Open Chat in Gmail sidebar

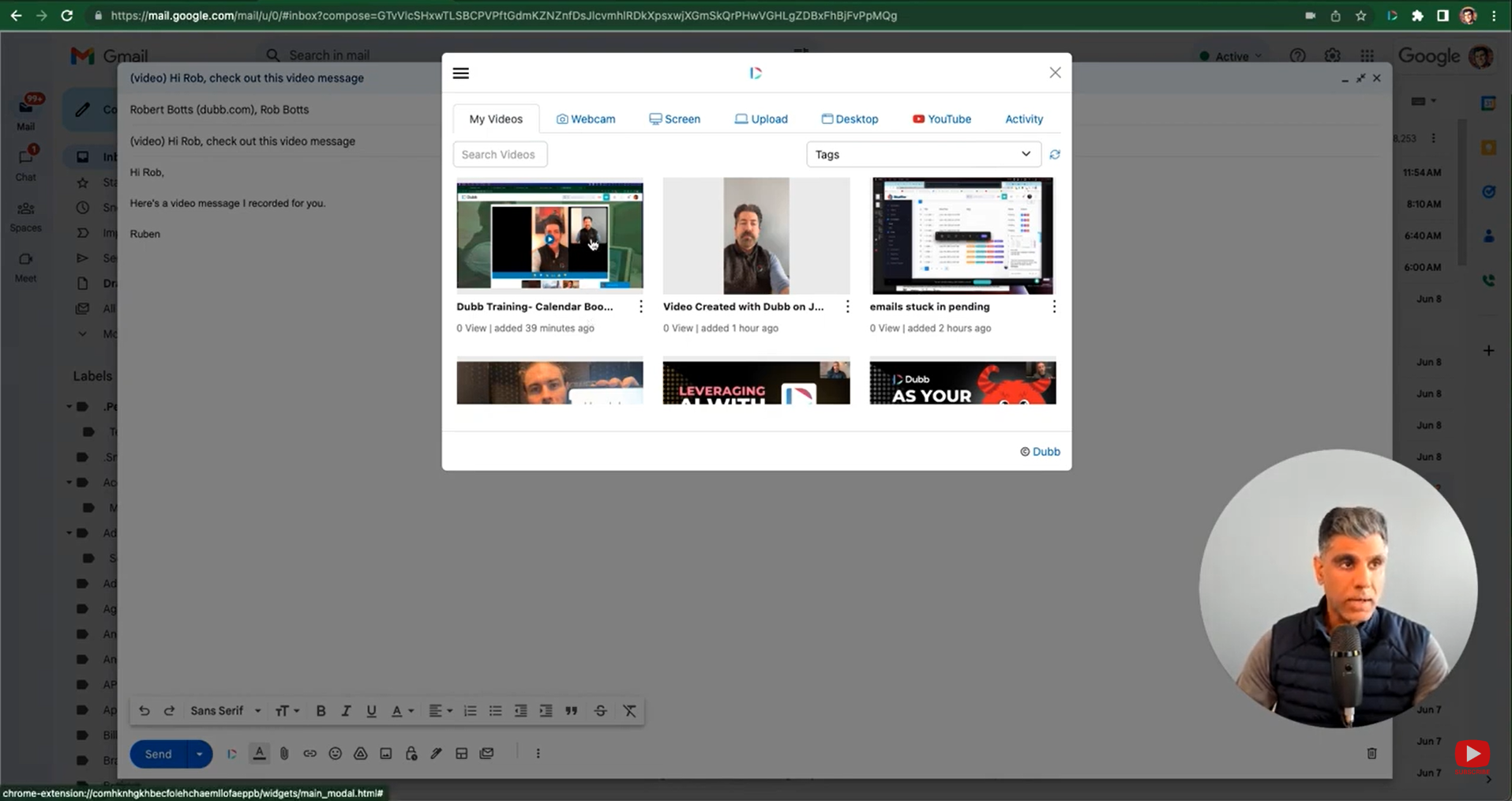click(26, 164)
